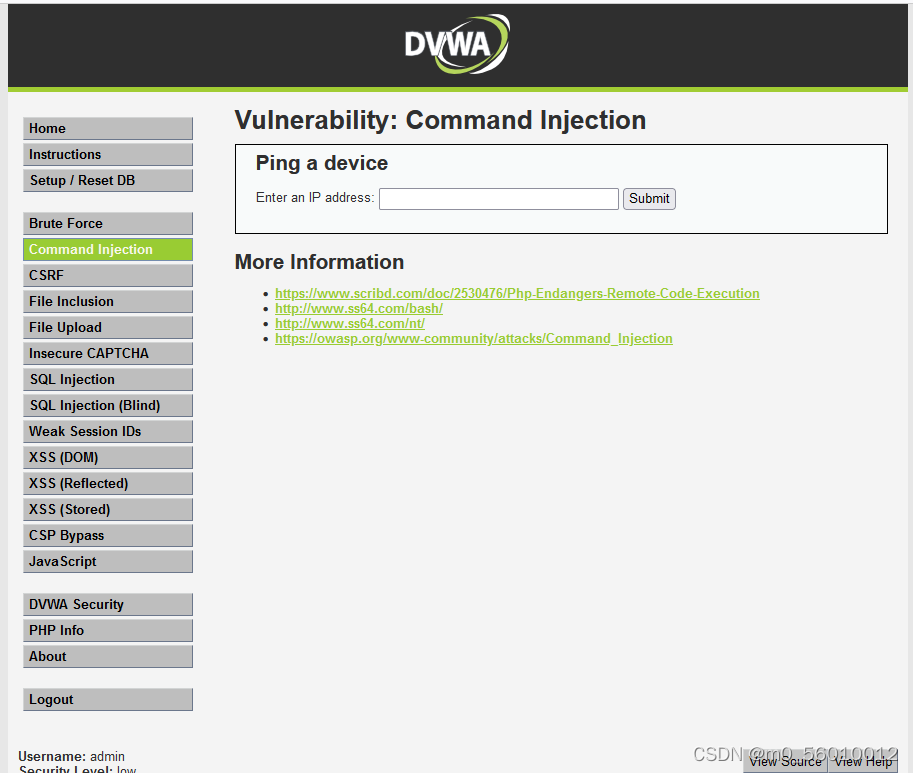The image size is (913, 773).
Task: Open owasp.org Command_Injection link
Action: tap(473, 339)
